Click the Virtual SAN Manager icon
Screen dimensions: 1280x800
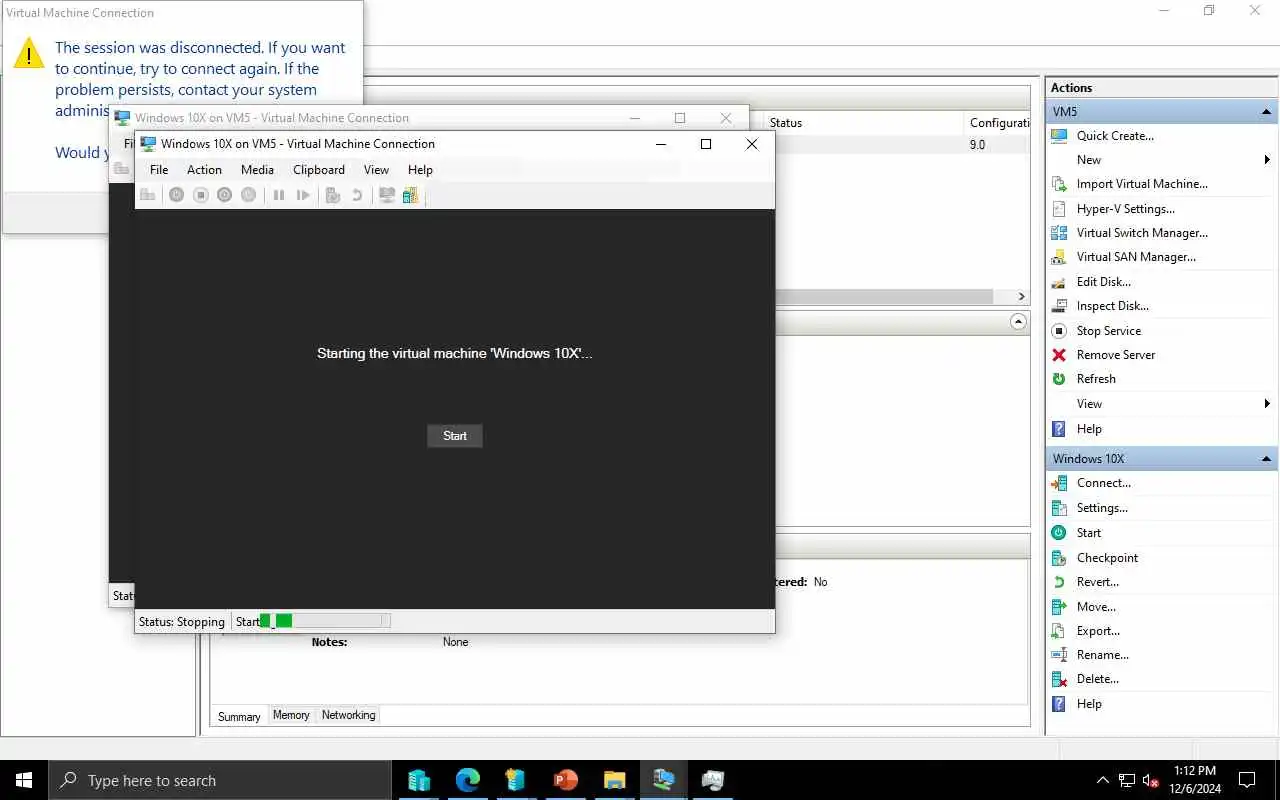1059,257
